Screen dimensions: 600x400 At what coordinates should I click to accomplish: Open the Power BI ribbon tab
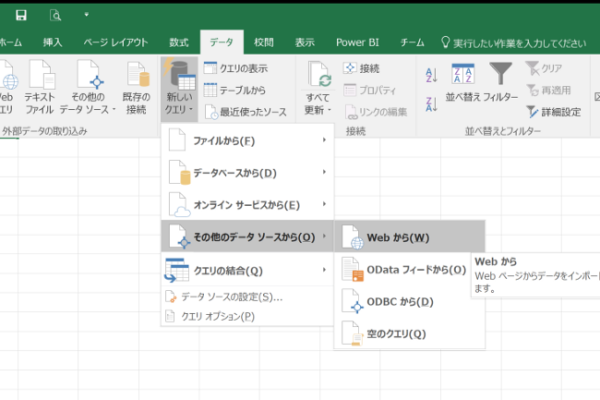pos(356,43)
